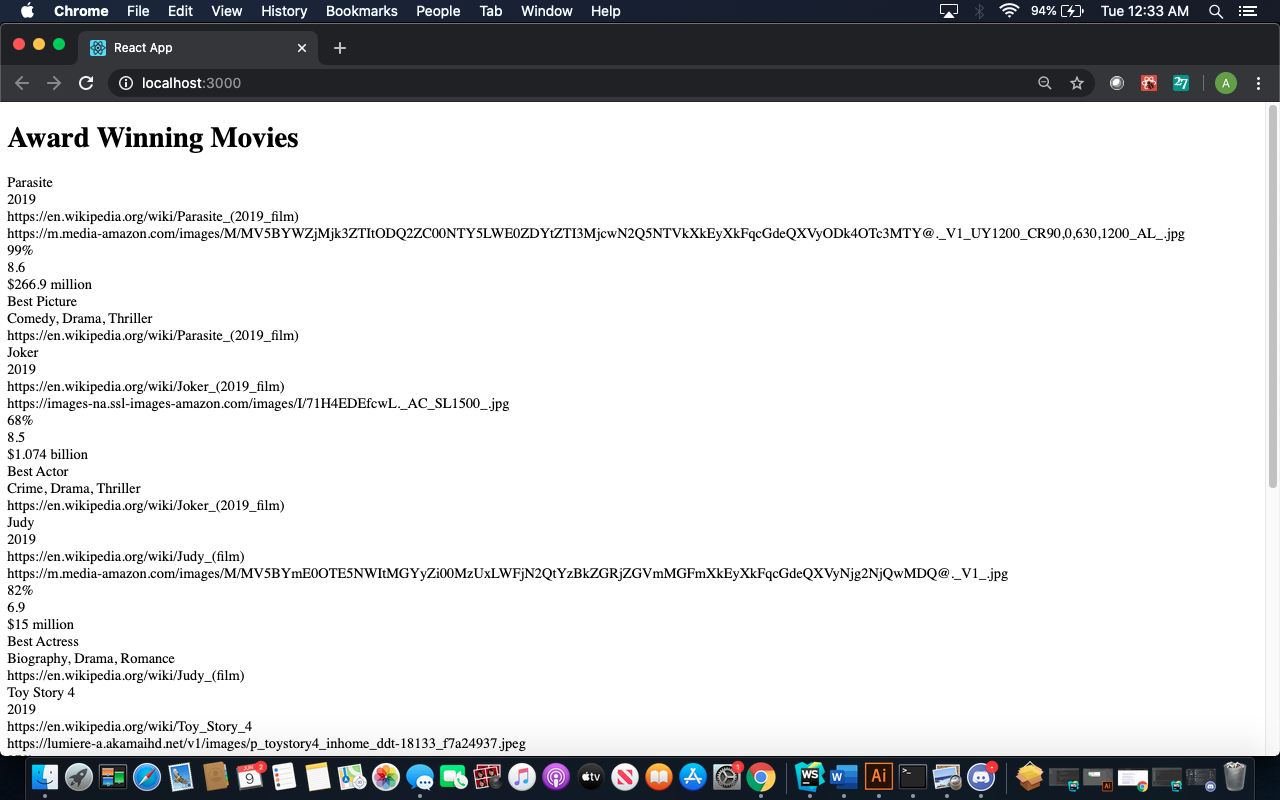Viewport: 1280px width, 800px height.
Task: Open the Edit menu
Action: click(180, 11)
